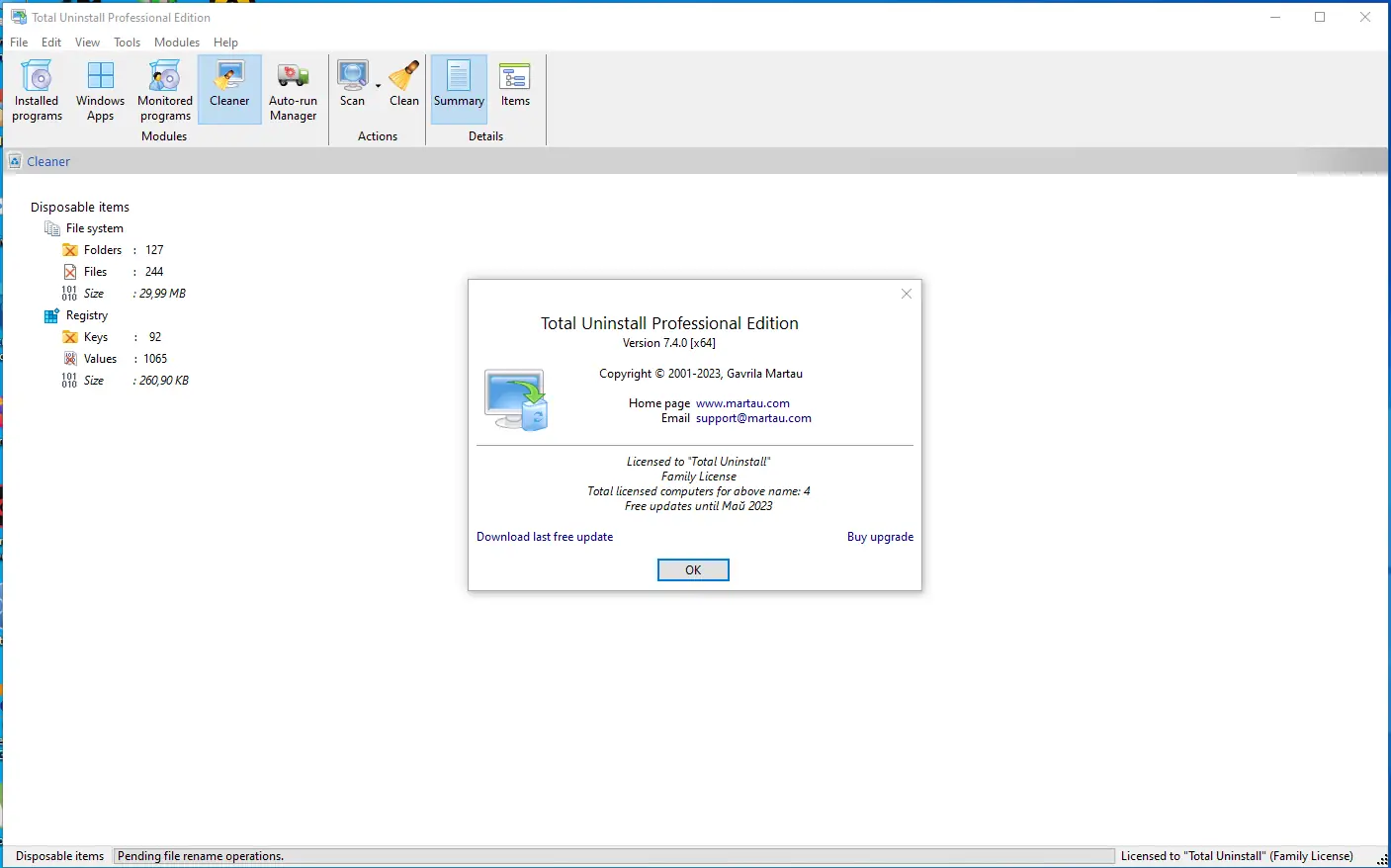Click the registry size value 260,90 KB
The height and width of the screenshot is (868, 1391).
tap(164, 381)
